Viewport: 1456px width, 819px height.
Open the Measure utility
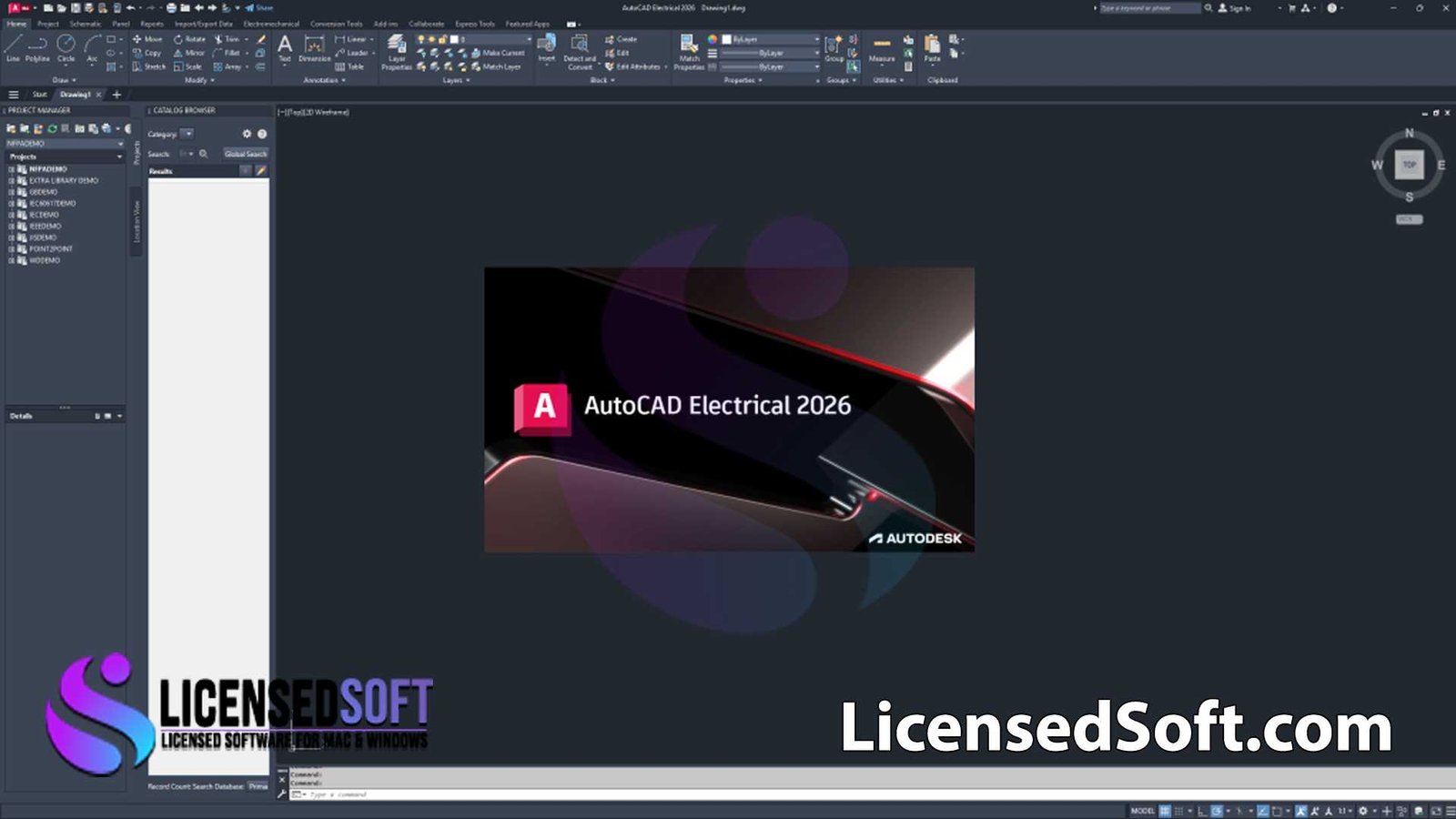881,49
